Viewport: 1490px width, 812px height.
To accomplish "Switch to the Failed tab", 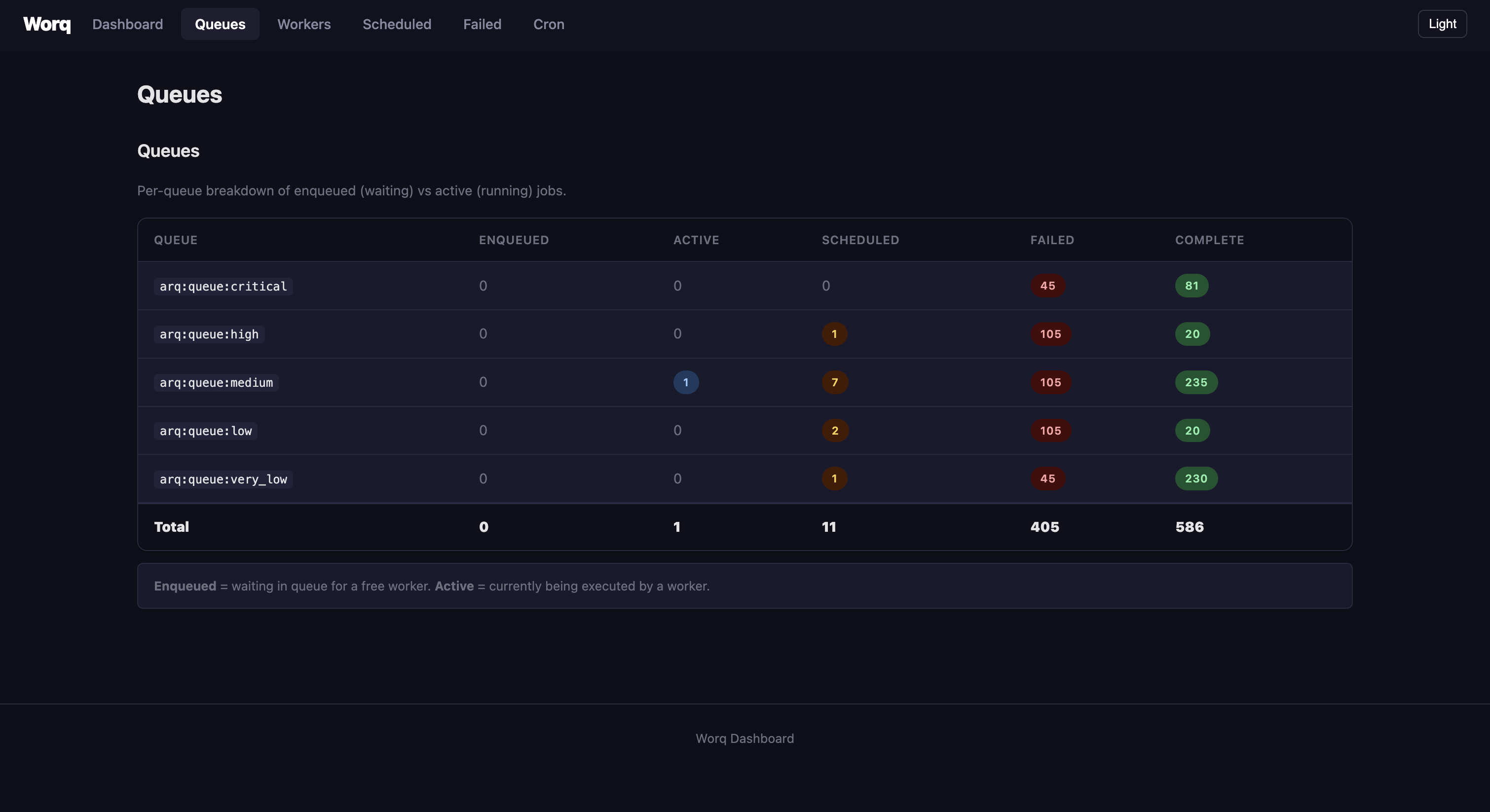I will click(x=483, y=24).
